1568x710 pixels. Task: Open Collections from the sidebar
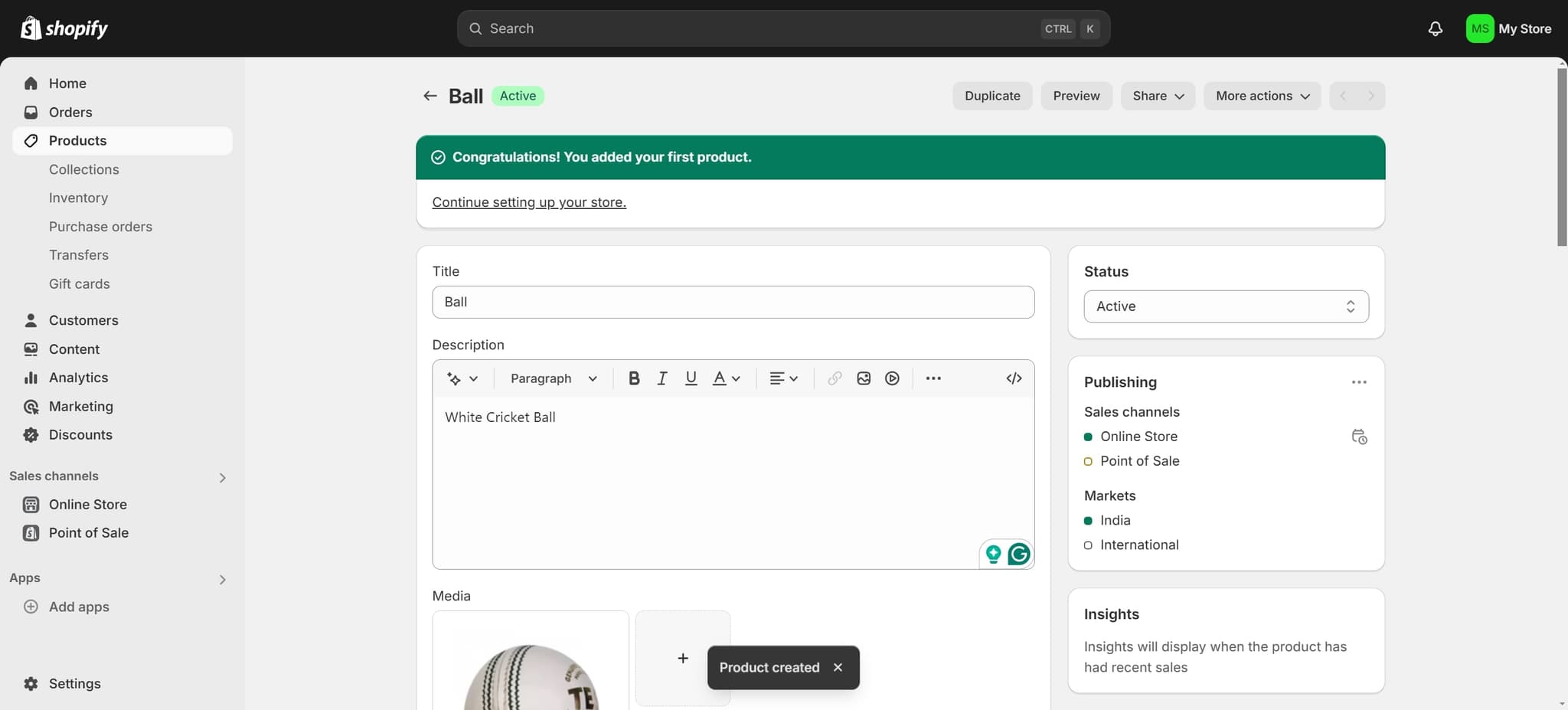[x=84, y=169]
